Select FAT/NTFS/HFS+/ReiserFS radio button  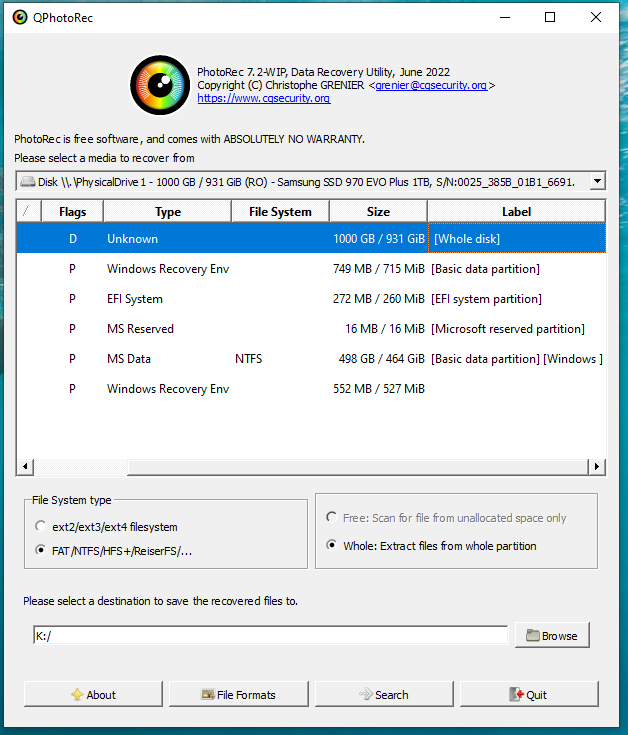click(x=41, y=550)
